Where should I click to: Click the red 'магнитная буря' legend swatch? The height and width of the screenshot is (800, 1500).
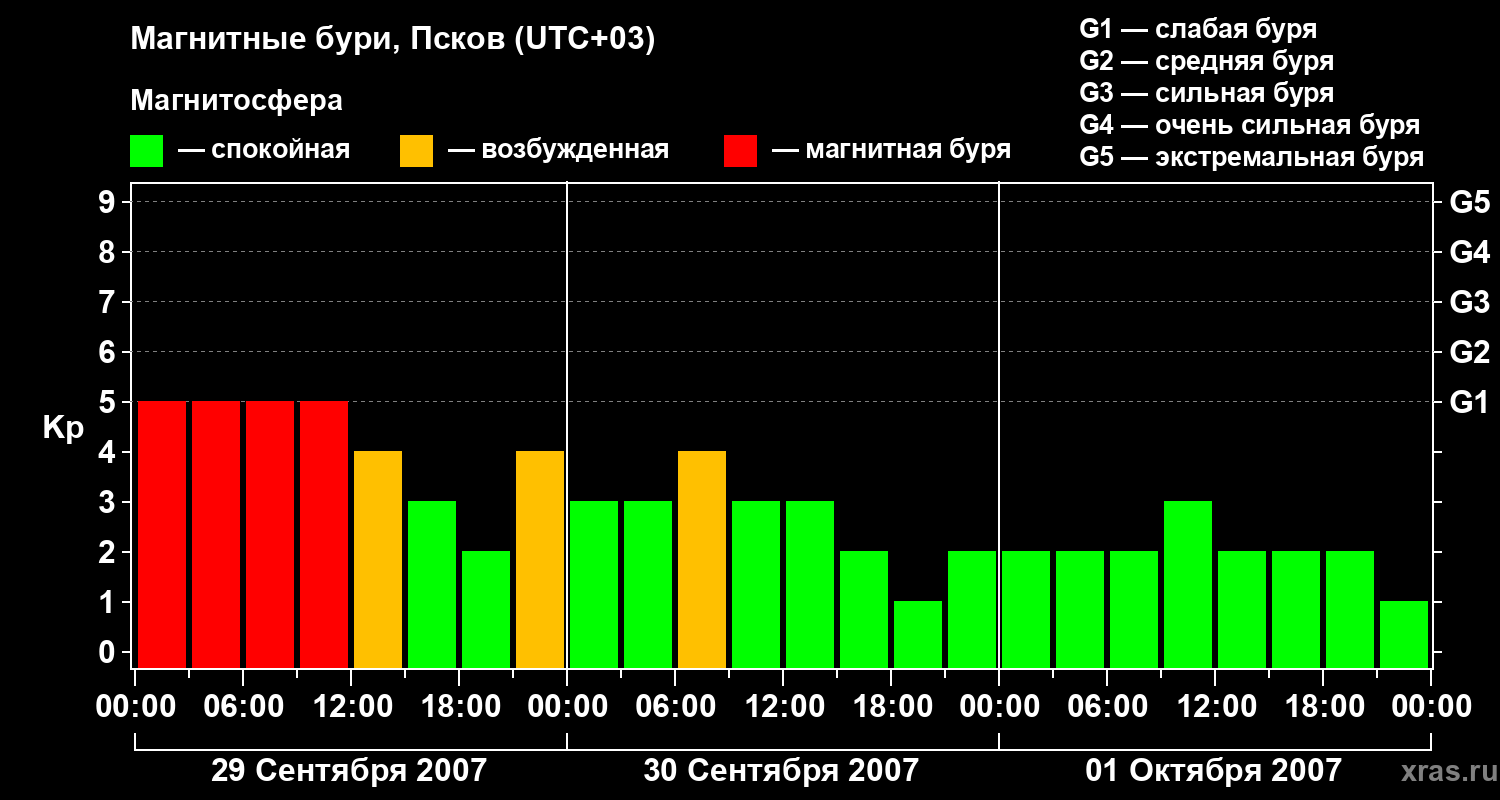click(741, 151)
